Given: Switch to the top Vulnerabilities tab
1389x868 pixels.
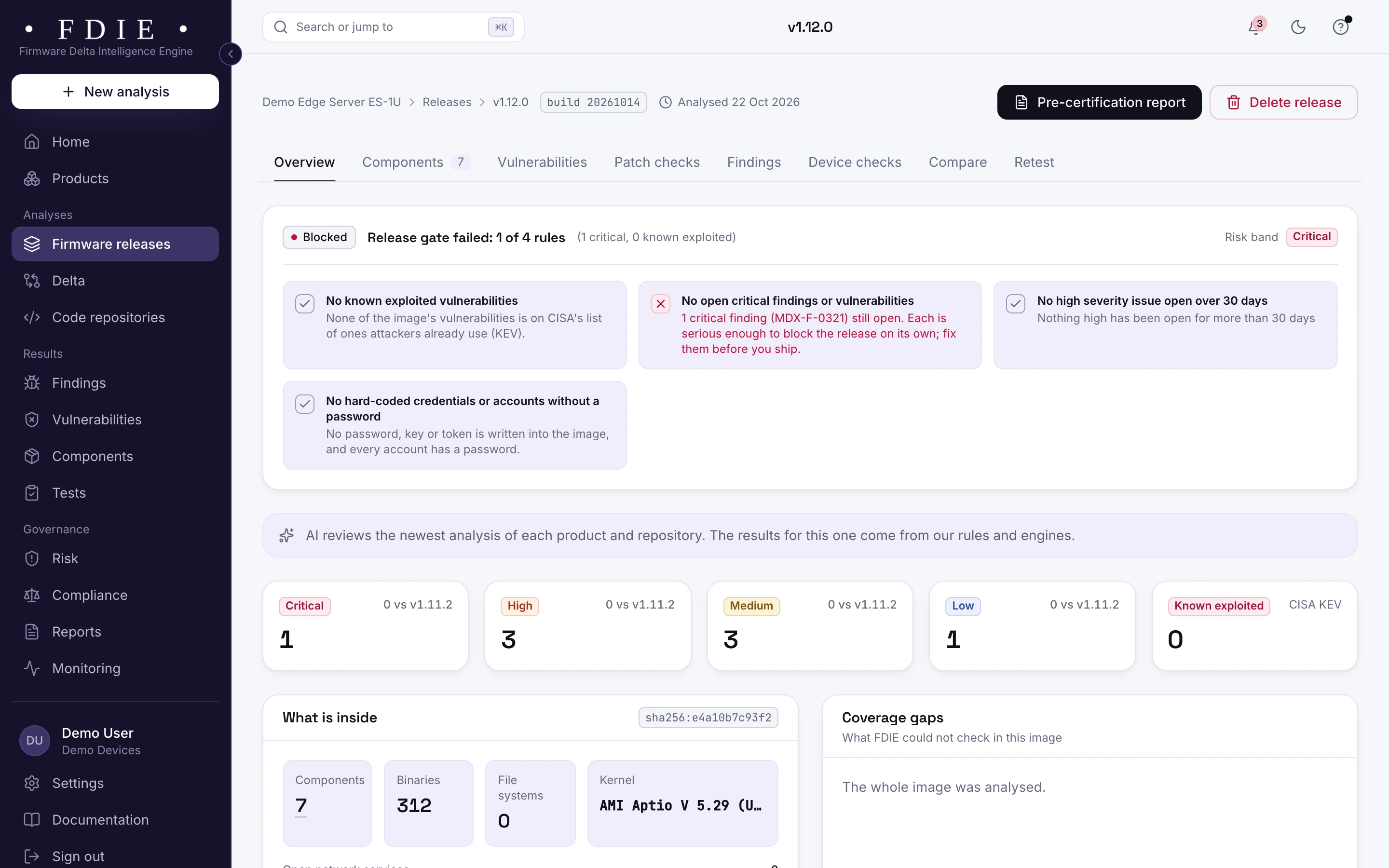Looking at the screenshot, I should coord(542,163).
